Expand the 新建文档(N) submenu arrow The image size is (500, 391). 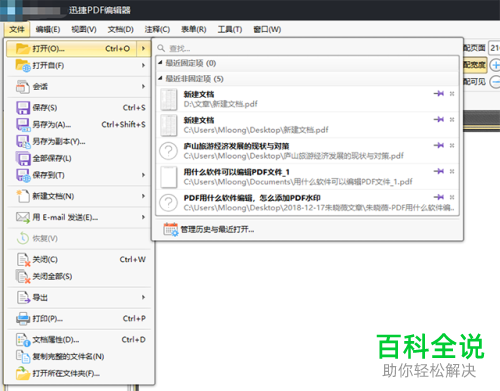(143, 196)
